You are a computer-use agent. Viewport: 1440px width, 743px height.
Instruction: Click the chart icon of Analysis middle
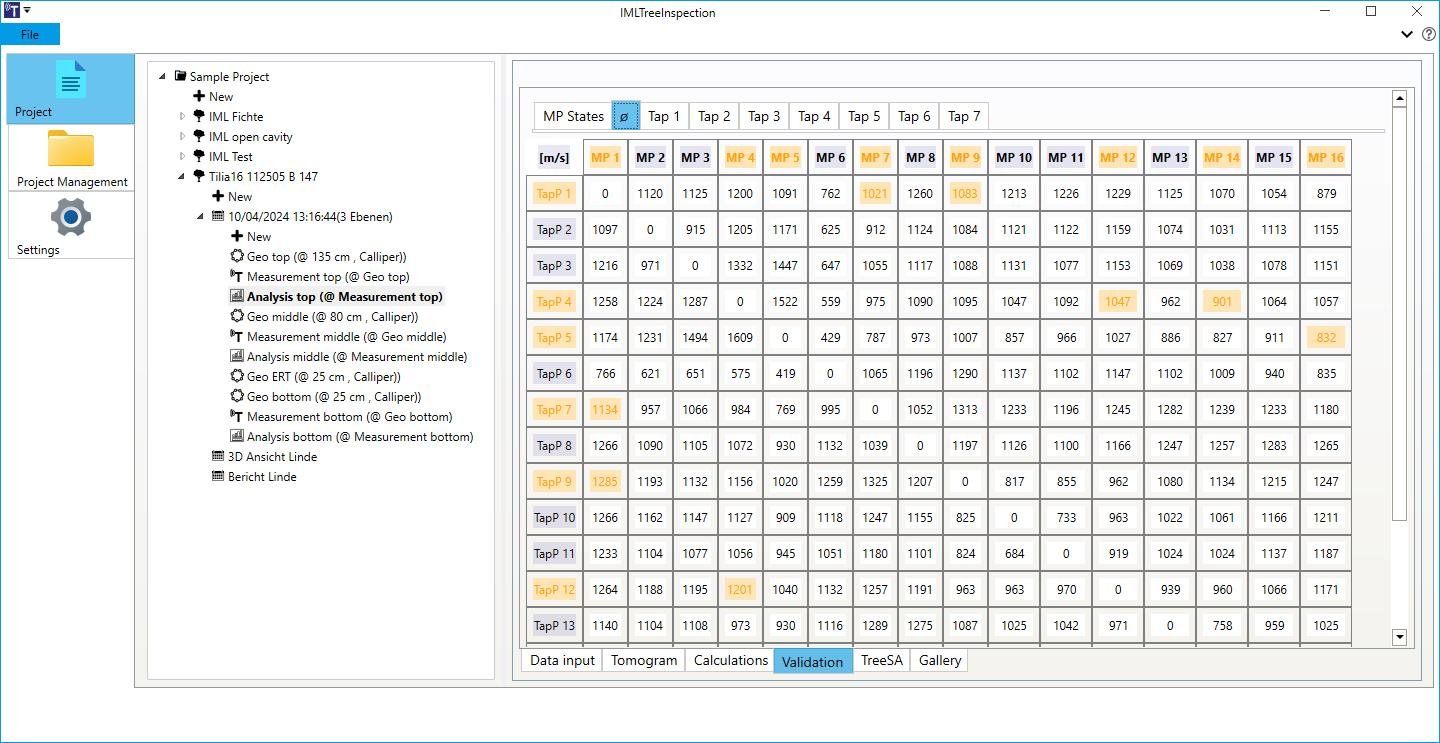point(237,357)
